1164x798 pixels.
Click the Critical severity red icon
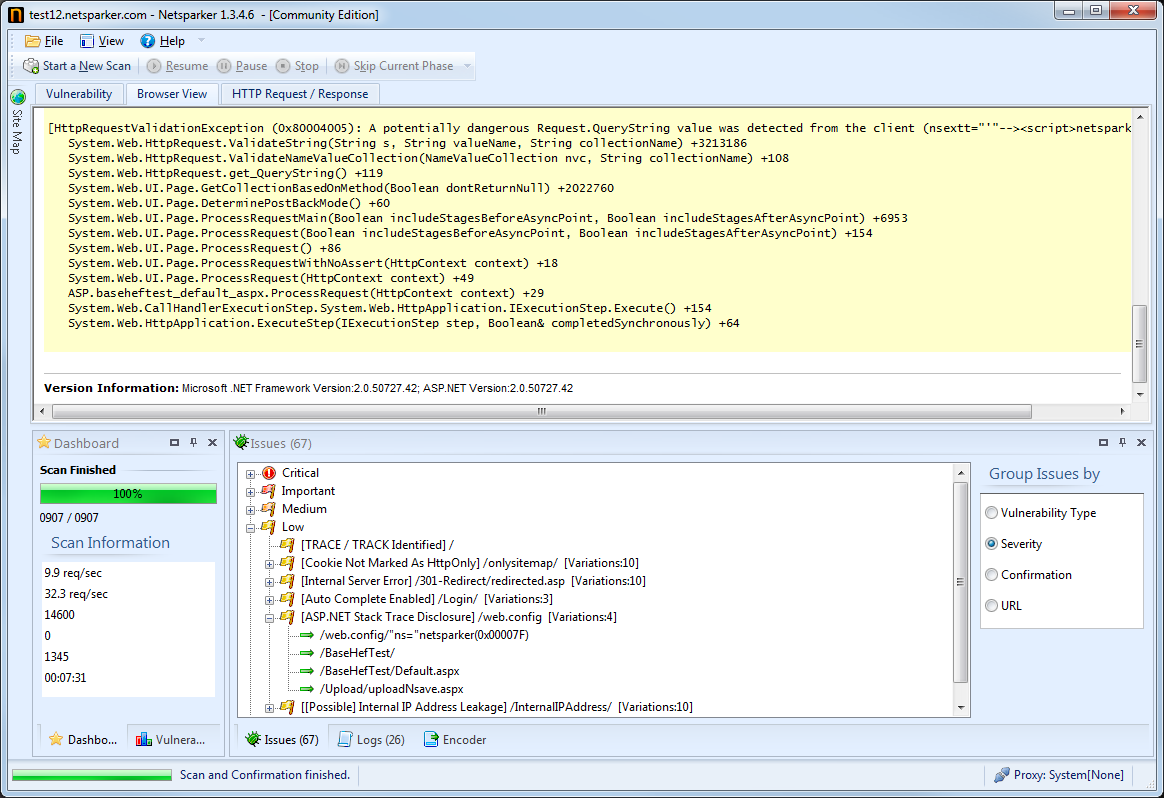pyautogui.click(x=269, y=473)
